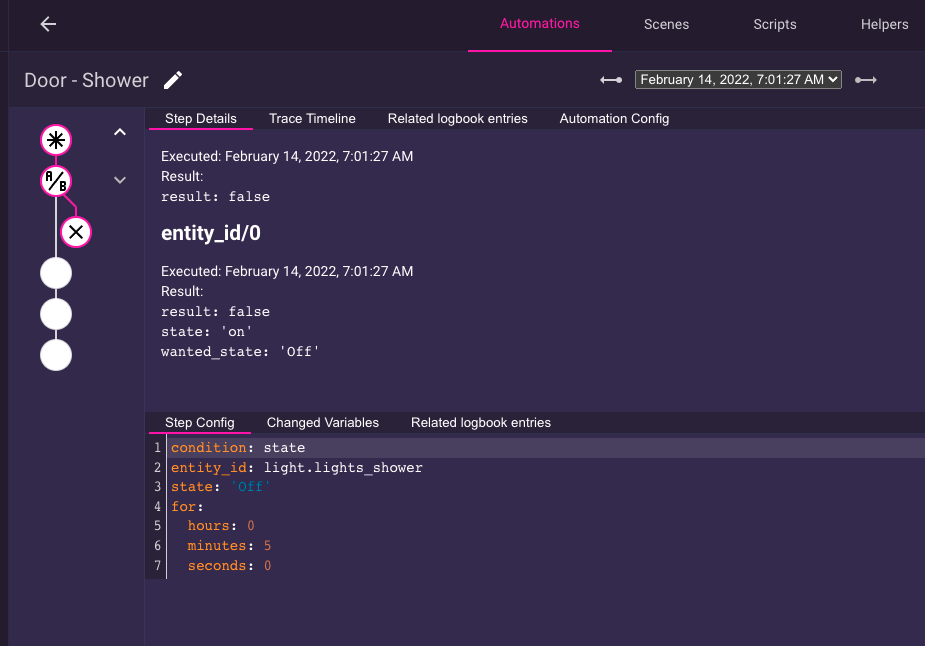Click the entity_id line in step config

tap(297, 468)
